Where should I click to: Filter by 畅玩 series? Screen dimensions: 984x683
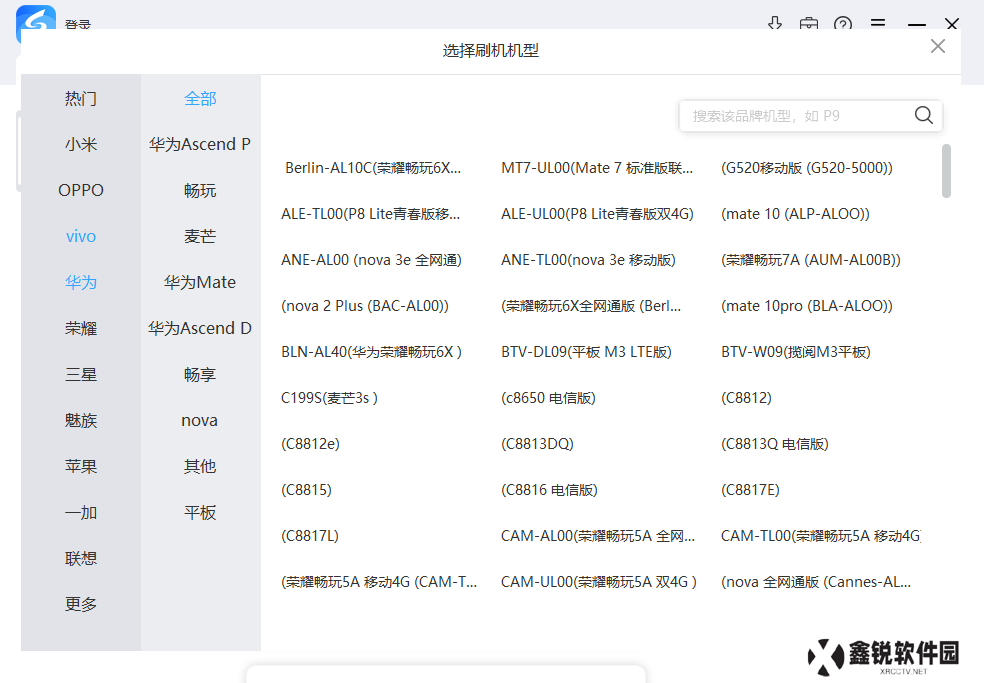pos(200,190)
